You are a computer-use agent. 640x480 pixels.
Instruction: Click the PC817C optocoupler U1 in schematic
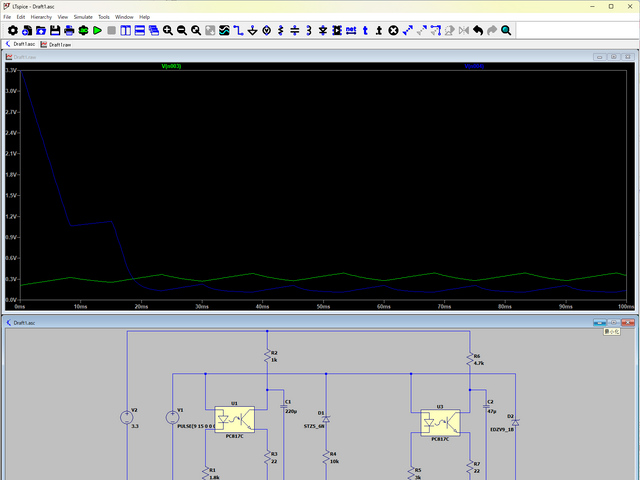(234, 419)
